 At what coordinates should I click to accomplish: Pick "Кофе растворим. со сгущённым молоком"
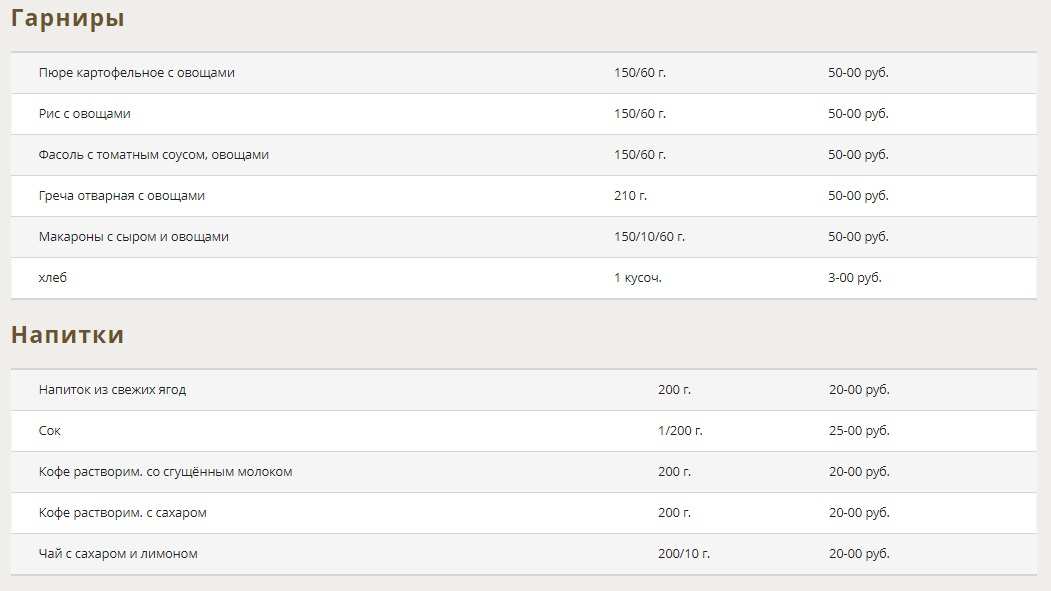[x=166, y=472]
